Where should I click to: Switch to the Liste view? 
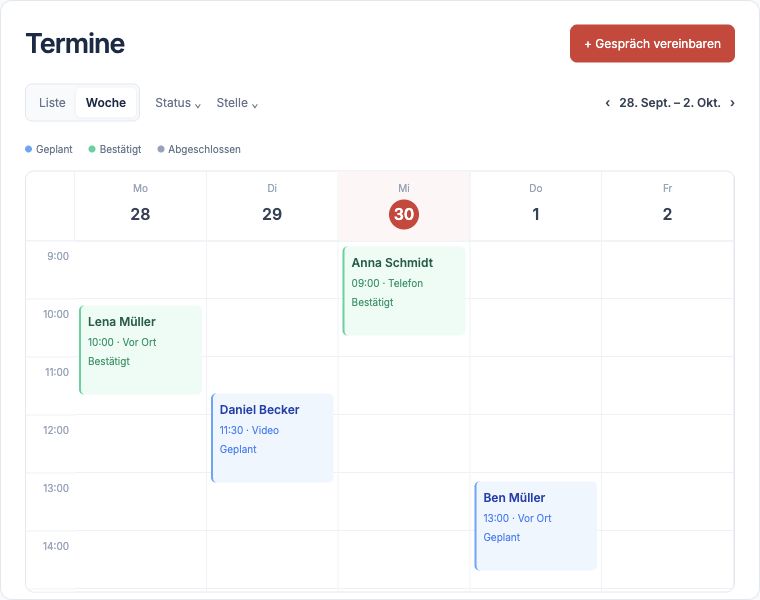pos(52,103)
